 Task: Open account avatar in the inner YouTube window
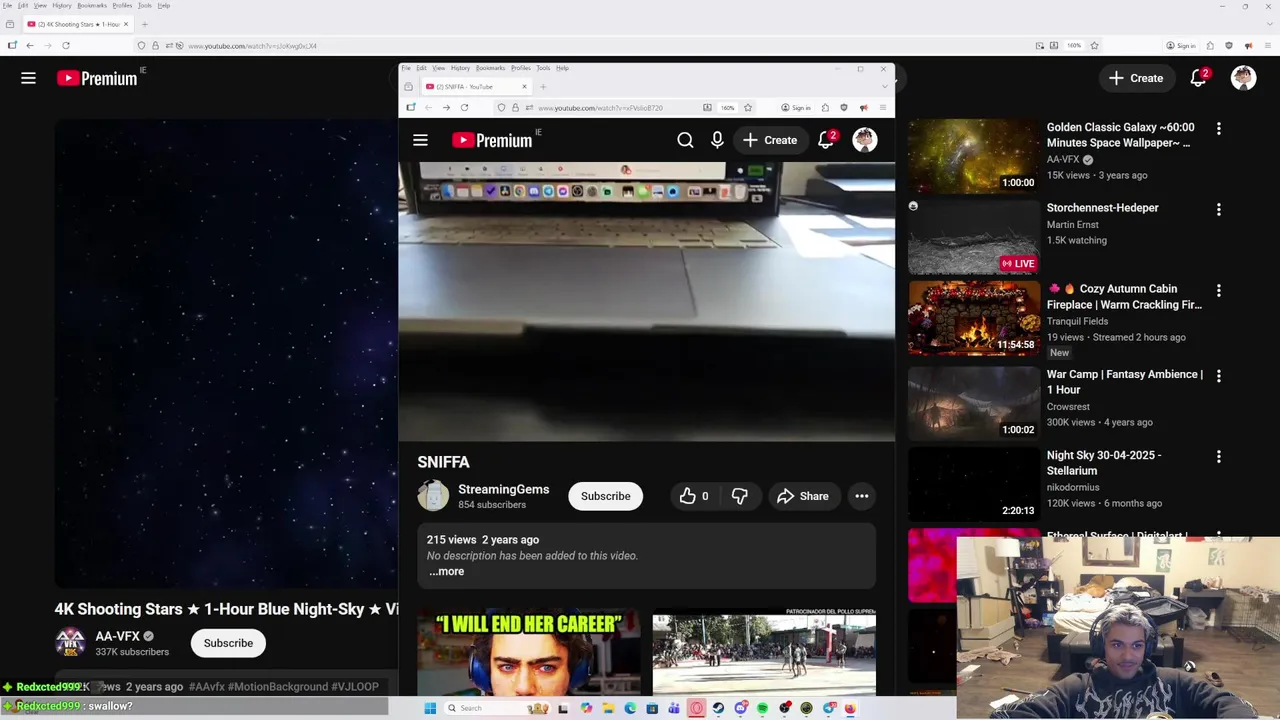(865, 140)
